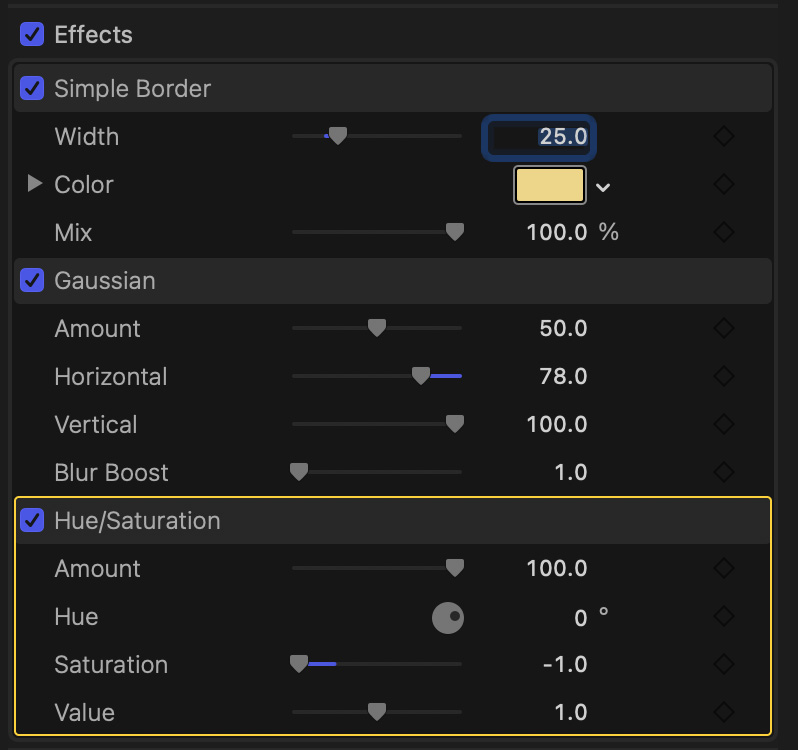Screen dimensions: 798x750
Task: Click keyframe diamond for Saturation parameter
Action: tap(724, 665)
